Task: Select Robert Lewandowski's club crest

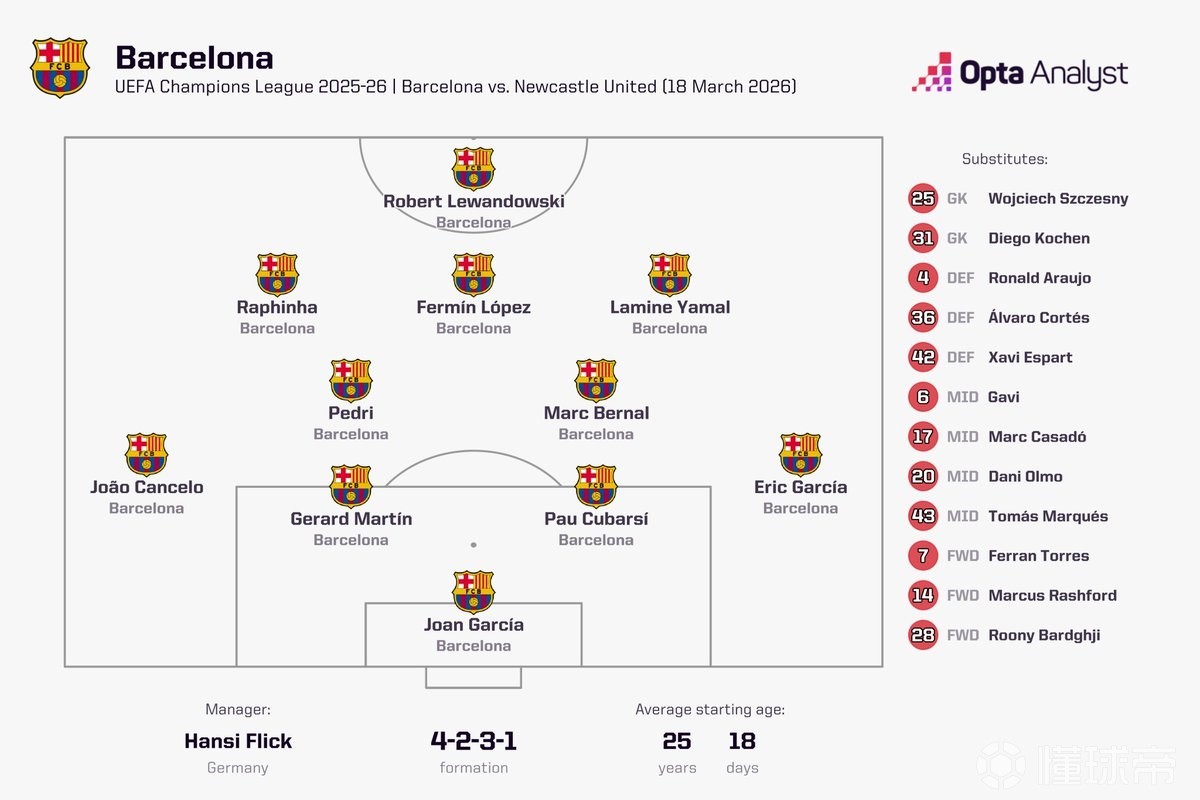Action: (x=473, y=168)
